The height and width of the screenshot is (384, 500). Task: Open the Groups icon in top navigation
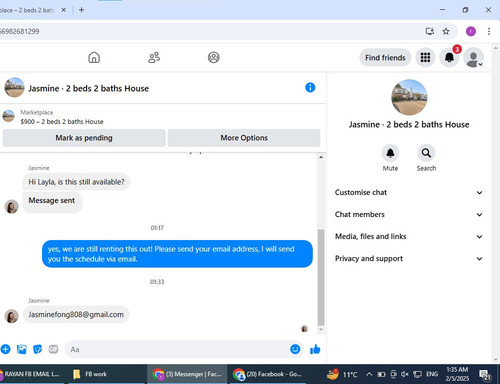[214, 57]
